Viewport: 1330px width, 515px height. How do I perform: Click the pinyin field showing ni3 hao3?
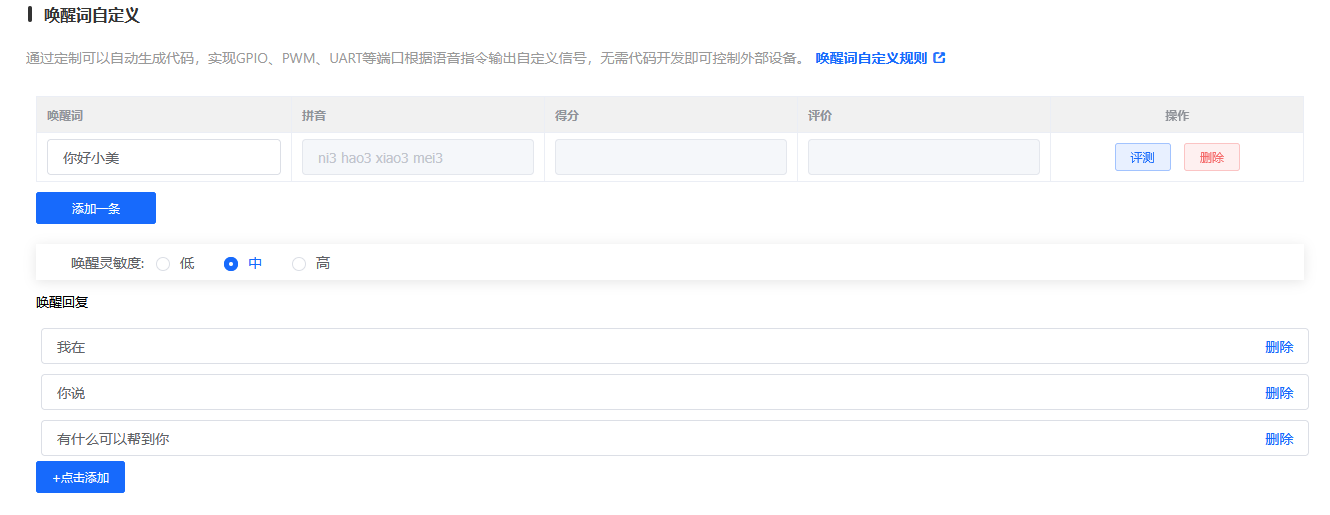[417, 157]
